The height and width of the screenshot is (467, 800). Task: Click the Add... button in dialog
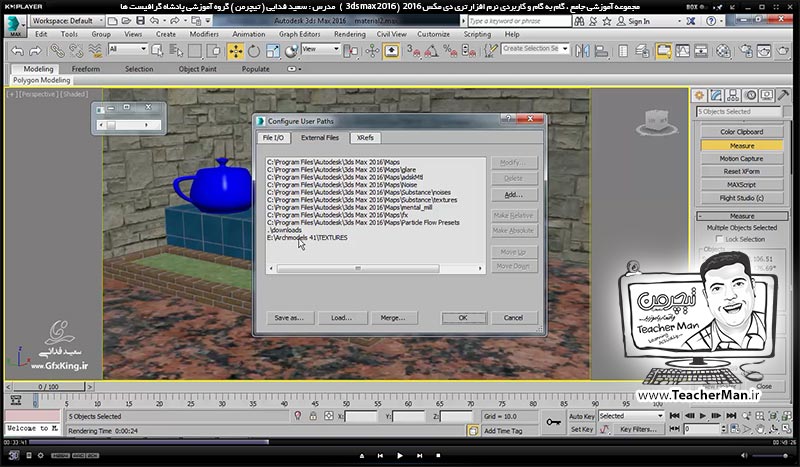[x=514, y=194]
